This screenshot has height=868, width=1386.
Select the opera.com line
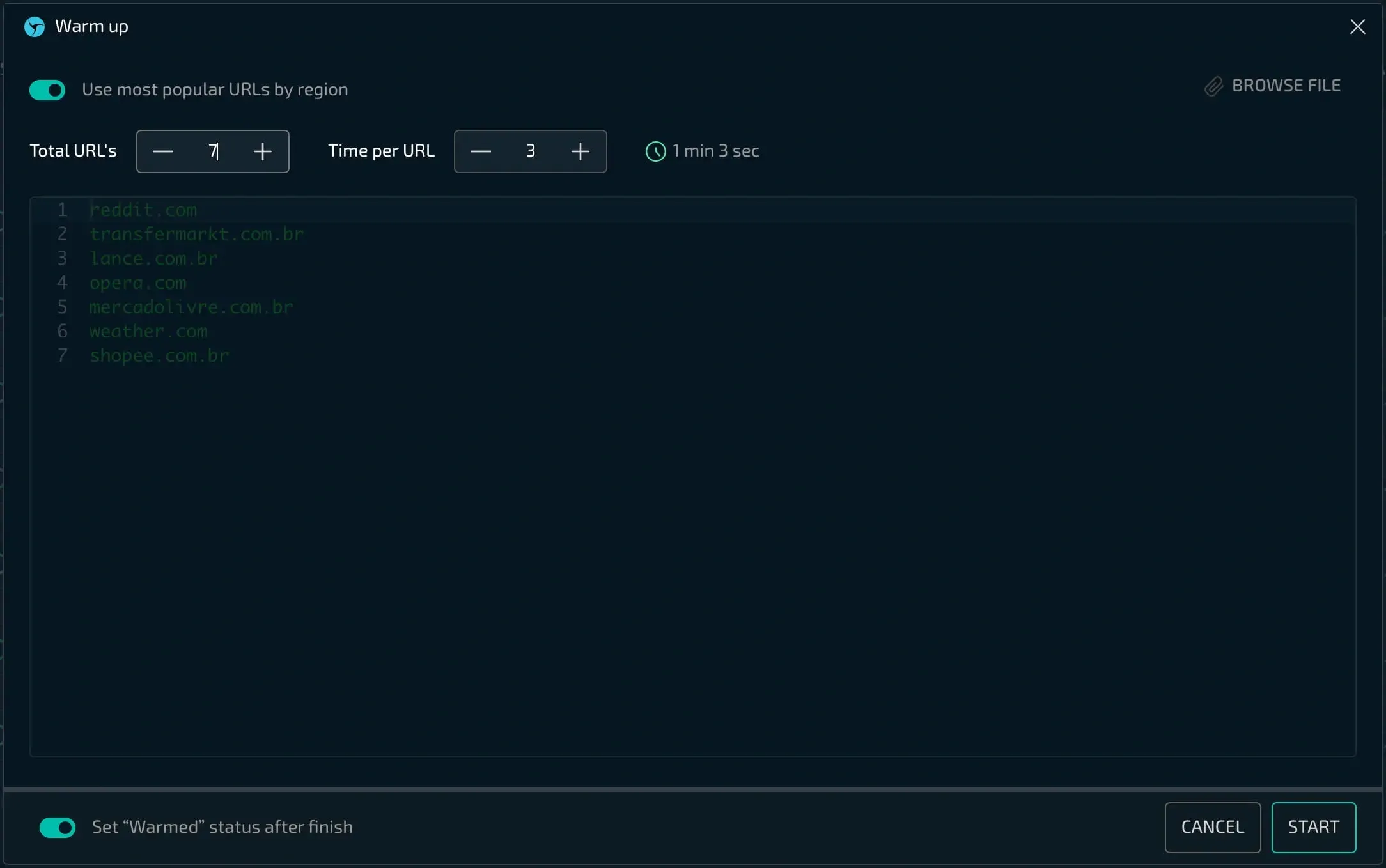(138, 283)
